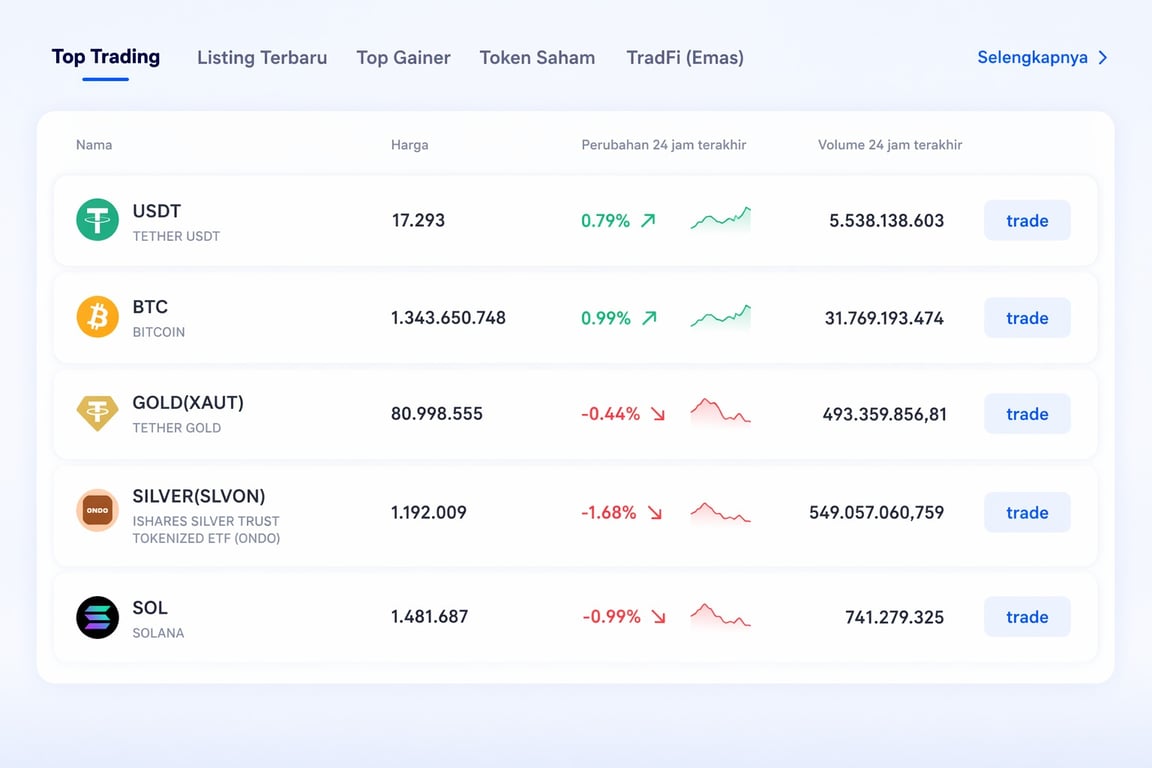Select the Token Saham tab
The width and height of the screenshot is (1152, 768).
(x=537, y=58)
